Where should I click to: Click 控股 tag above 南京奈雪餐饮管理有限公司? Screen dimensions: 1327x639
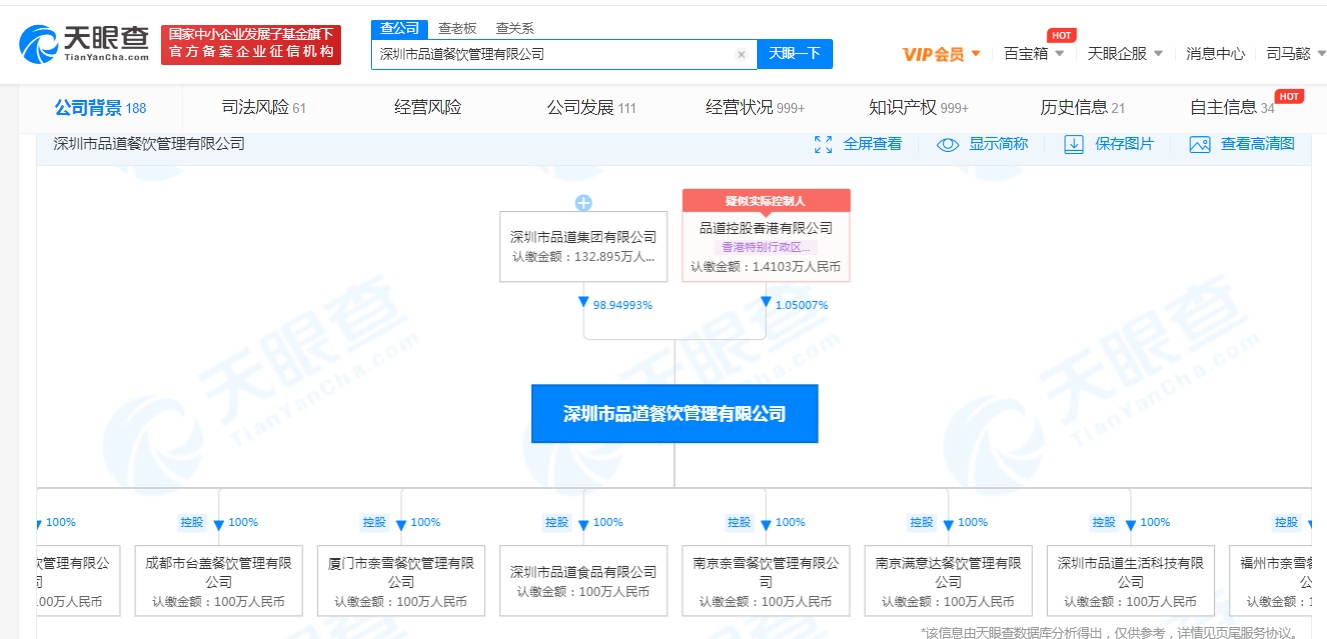[x=738, y=522]
